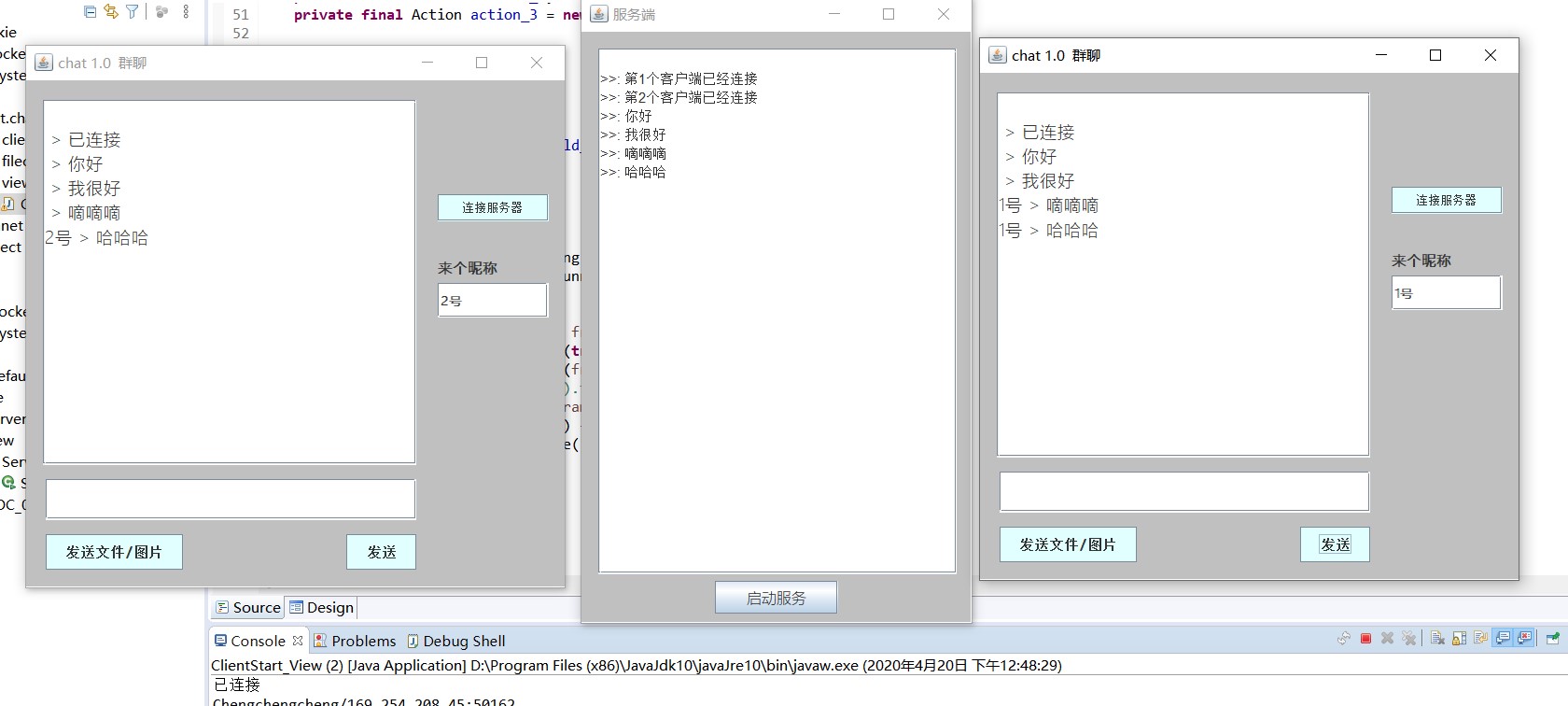Screen dimensions: 1568x706
Task: Close the left chat 1.0 群聊 window
Action: [x=537, y=63]
